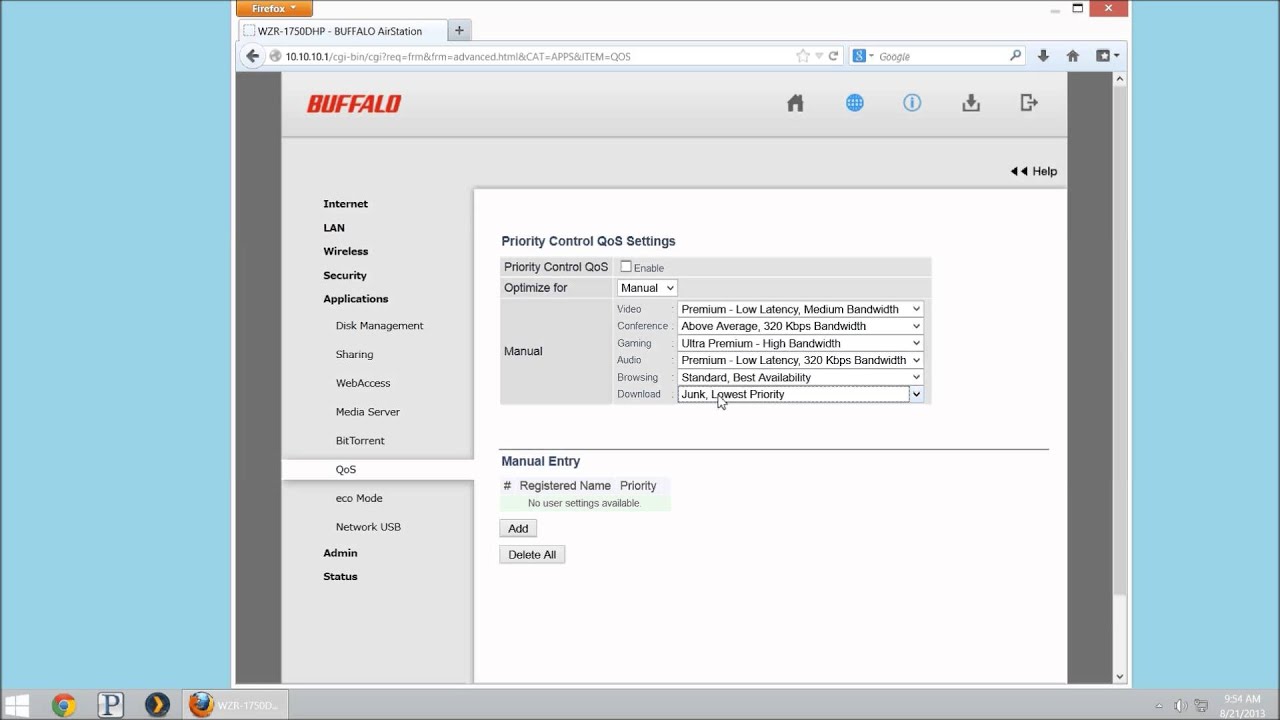Select the LAN menu section

[334, 228]
